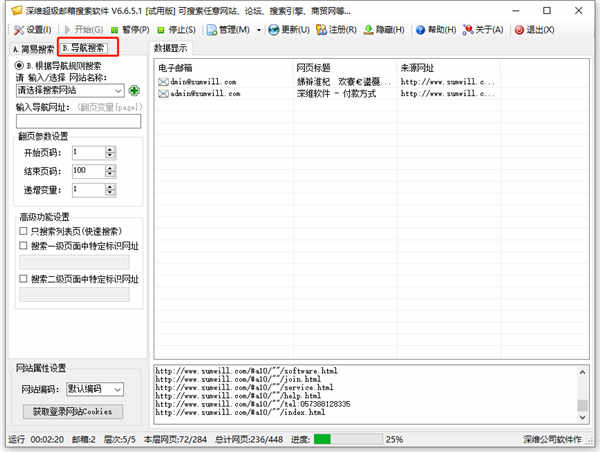Click the 退出(X) exit toolbar icon

coord(519,29)
